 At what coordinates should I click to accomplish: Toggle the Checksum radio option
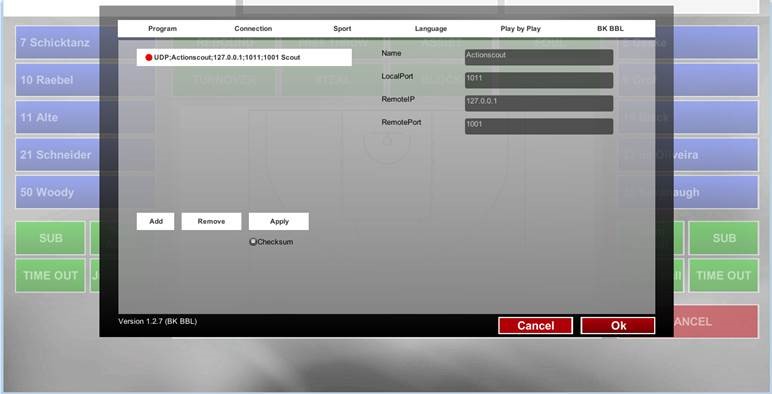tap(253, 242)
